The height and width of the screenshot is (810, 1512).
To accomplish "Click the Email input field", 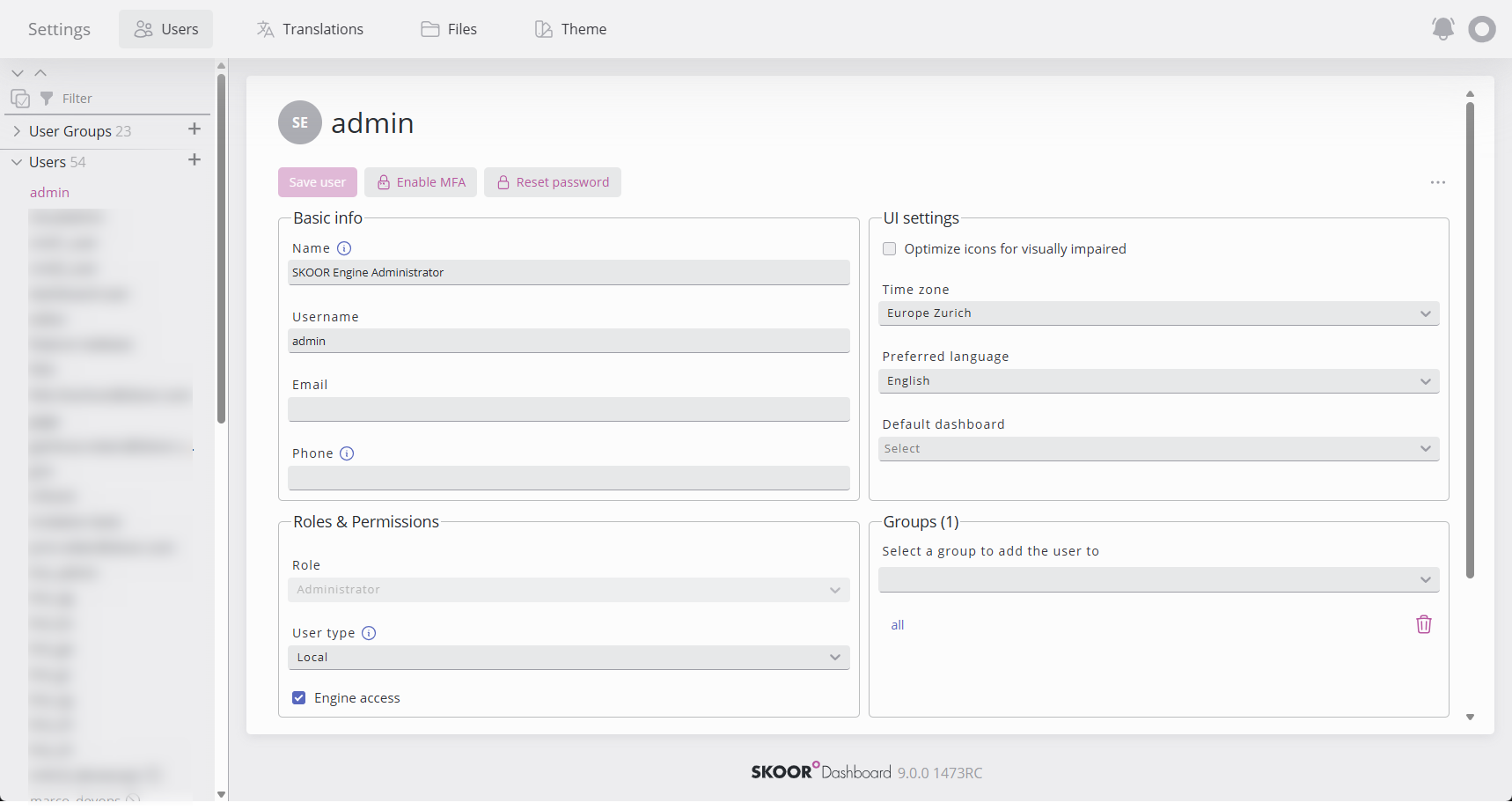I will [x=569, y=409].
